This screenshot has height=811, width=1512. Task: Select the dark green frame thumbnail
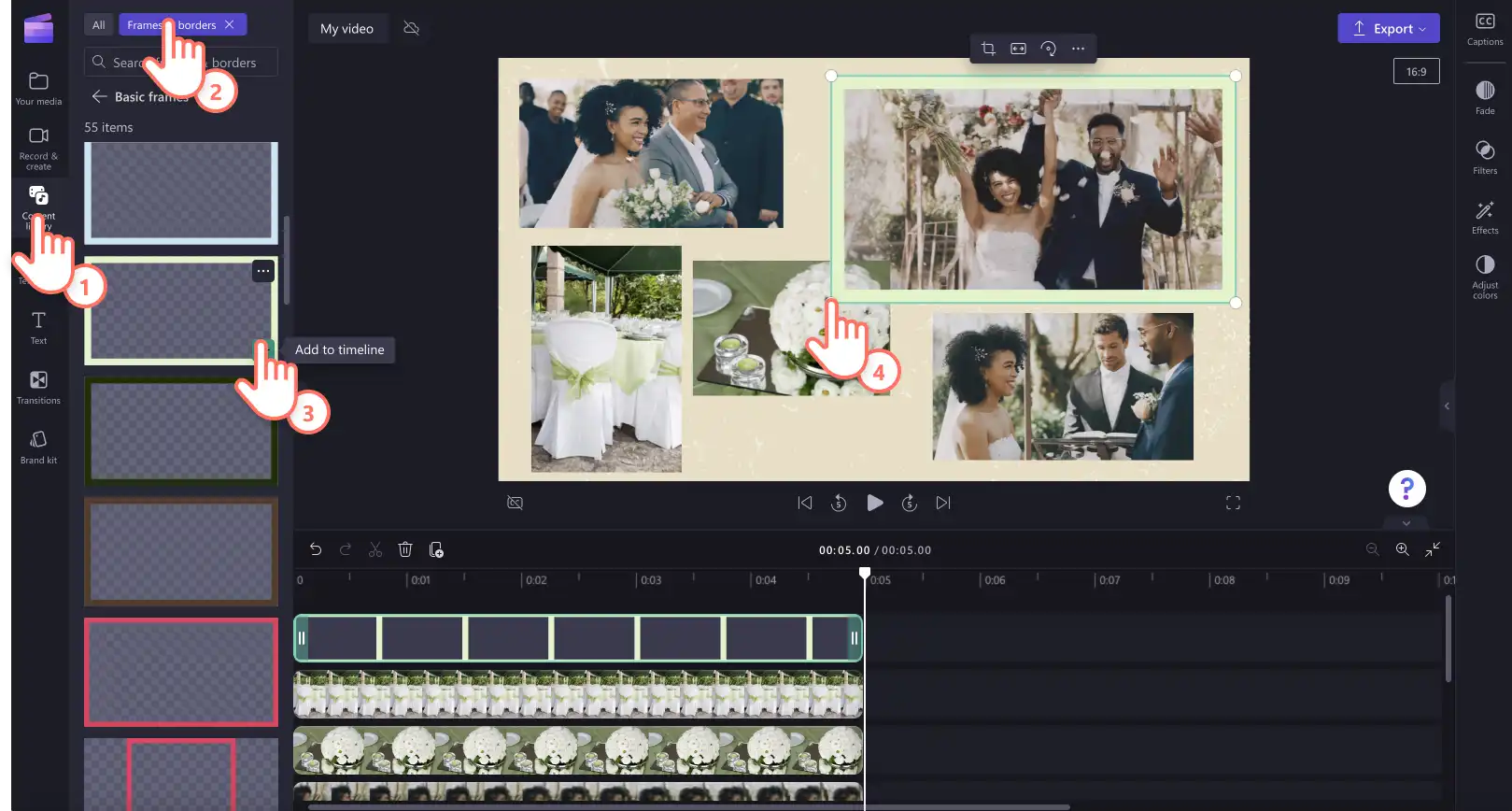pos(181,431)
